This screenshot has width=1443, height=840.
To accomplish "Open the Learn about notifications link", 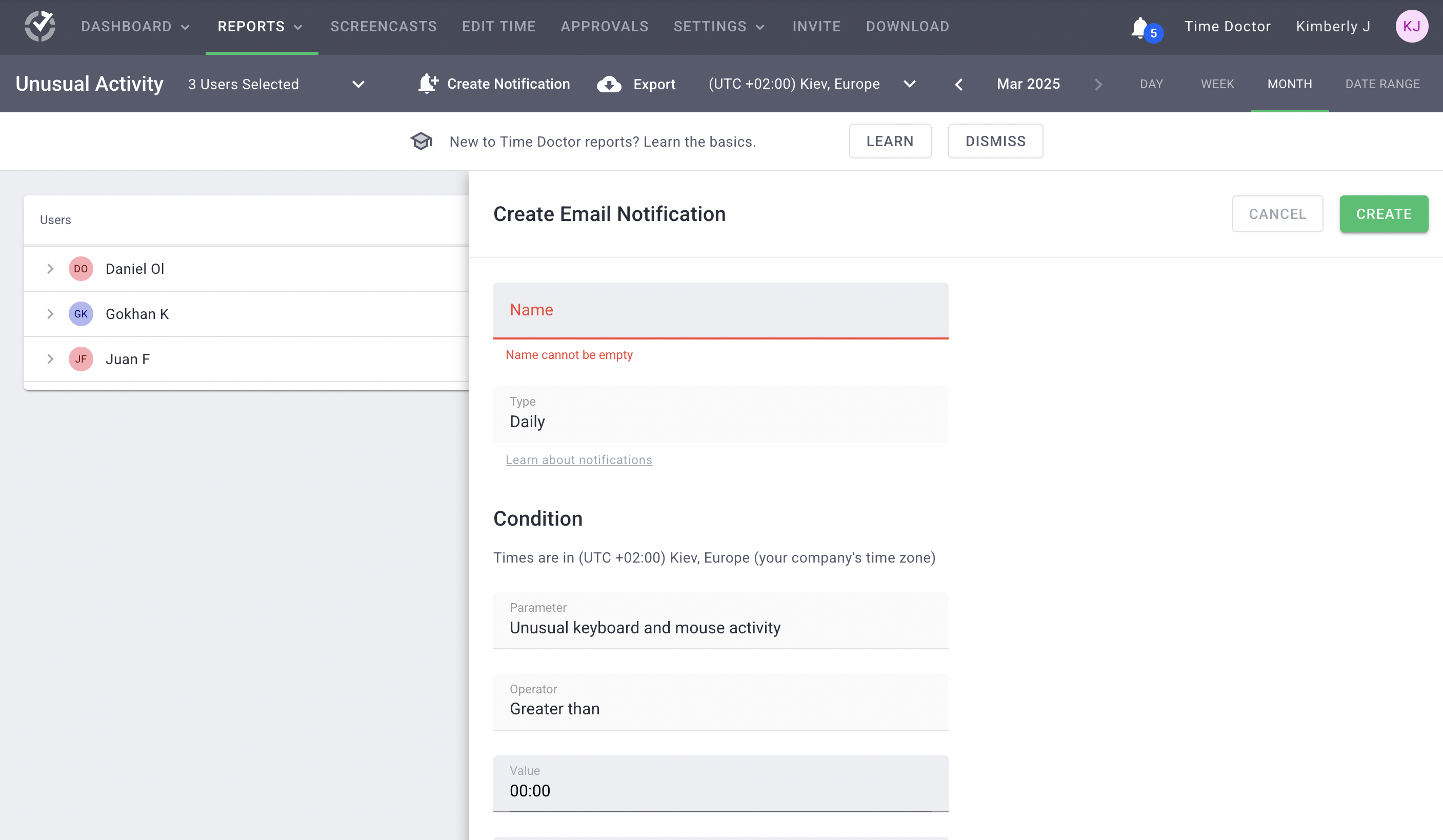I will tap(578, 459).
